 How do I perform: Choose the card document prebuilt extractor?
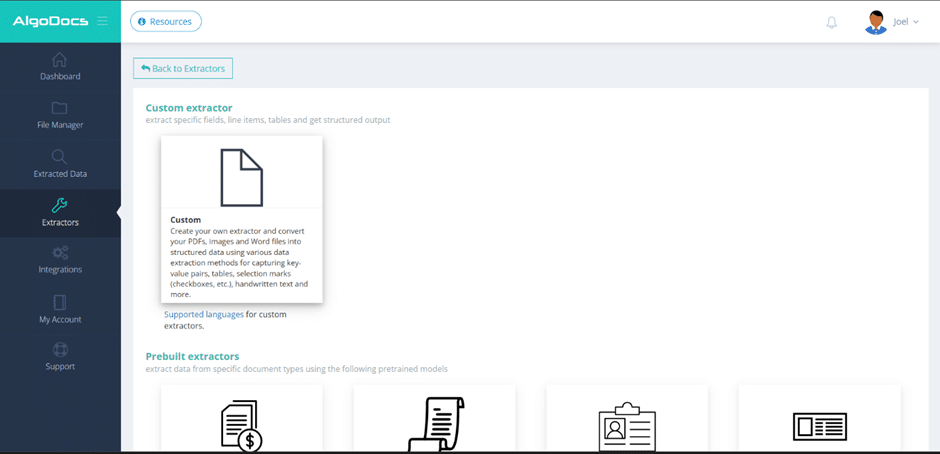tap(819, 425)
